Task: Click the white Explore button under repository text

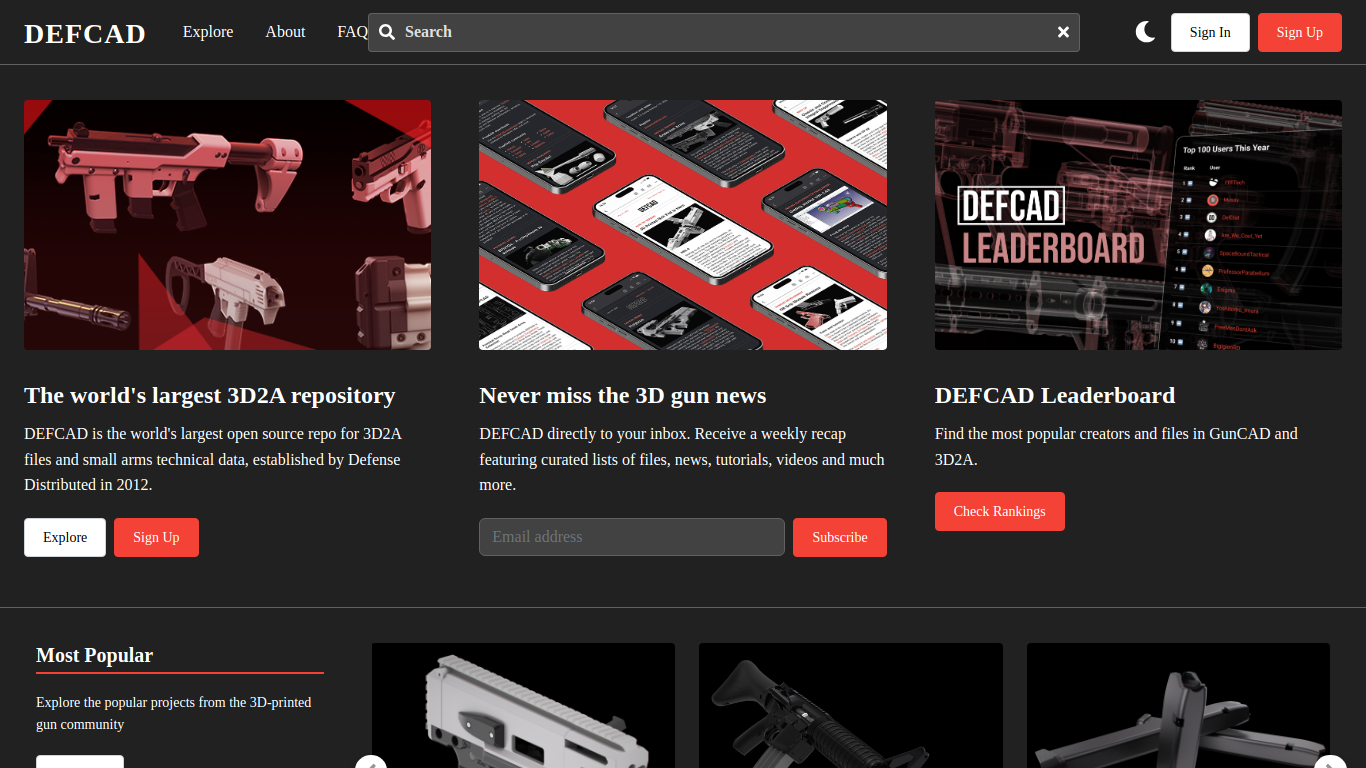Action: coord(65,537)
